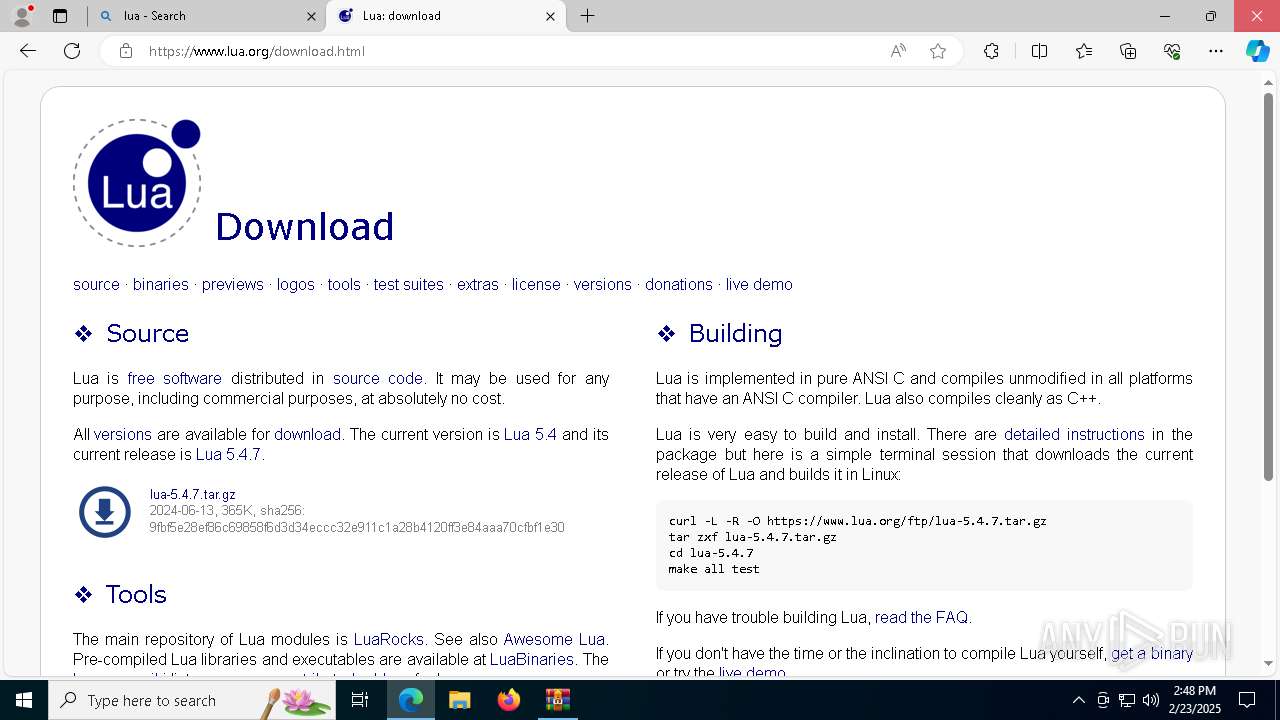Viewport: 1280px width, 720px height.
Task: Open Browser essentials heart icon
Action: [1172, 51]
